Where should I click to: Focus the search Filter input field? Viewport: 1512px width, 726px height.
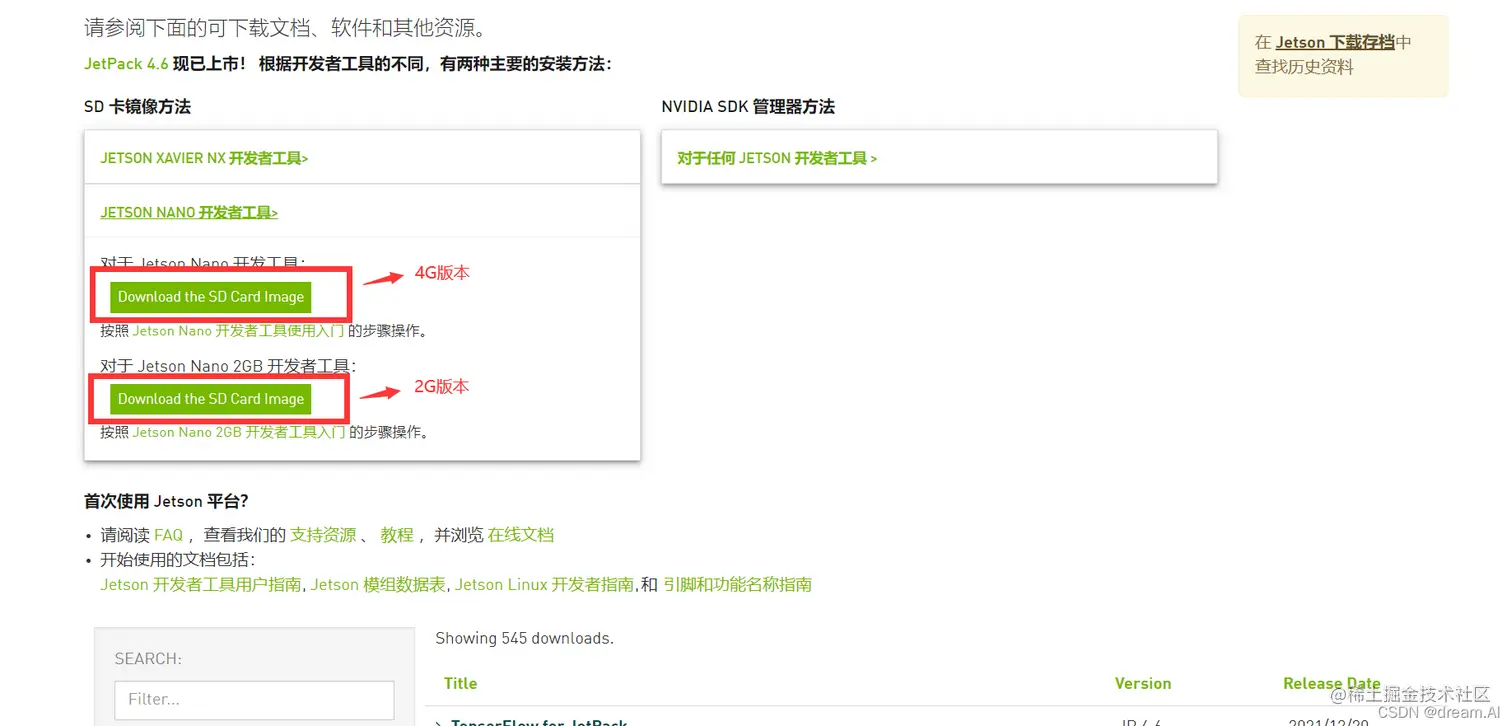click(255, 700)
